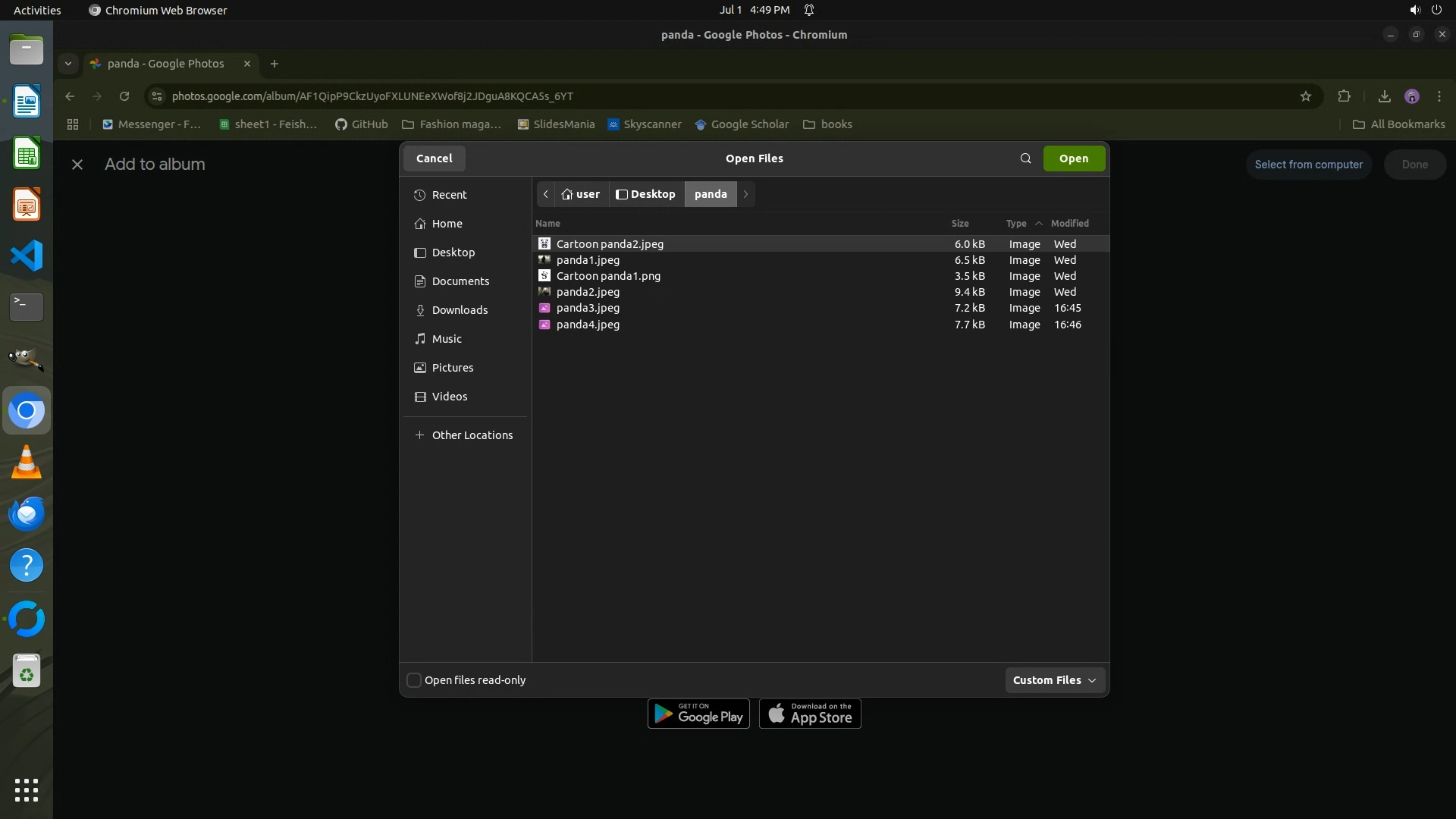This screenshot has height=819, width=1456.
Task: Open the VLC media player dock icon
Action: (27, 462)
